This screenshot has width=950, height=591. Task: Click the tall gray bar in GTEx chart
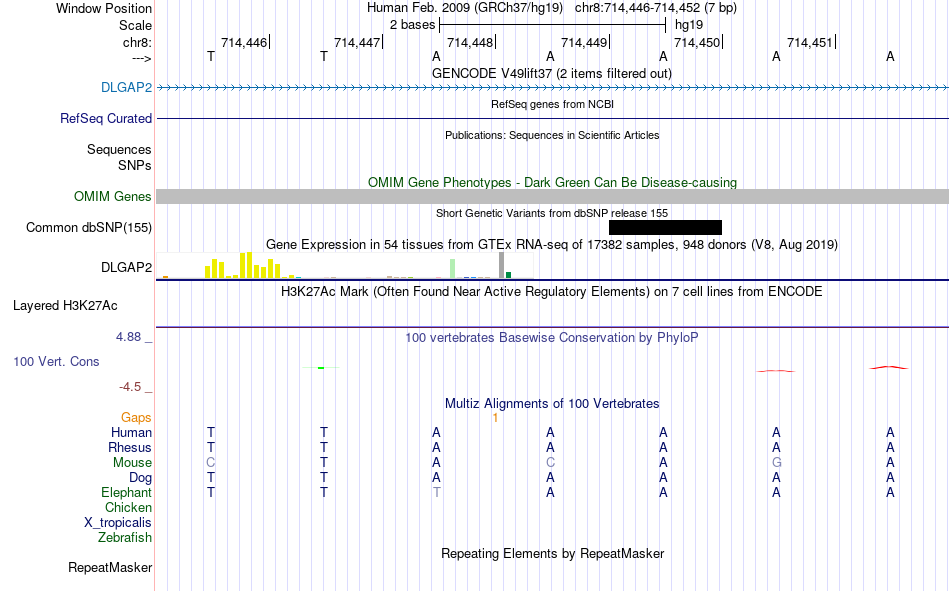click(501, 265)
